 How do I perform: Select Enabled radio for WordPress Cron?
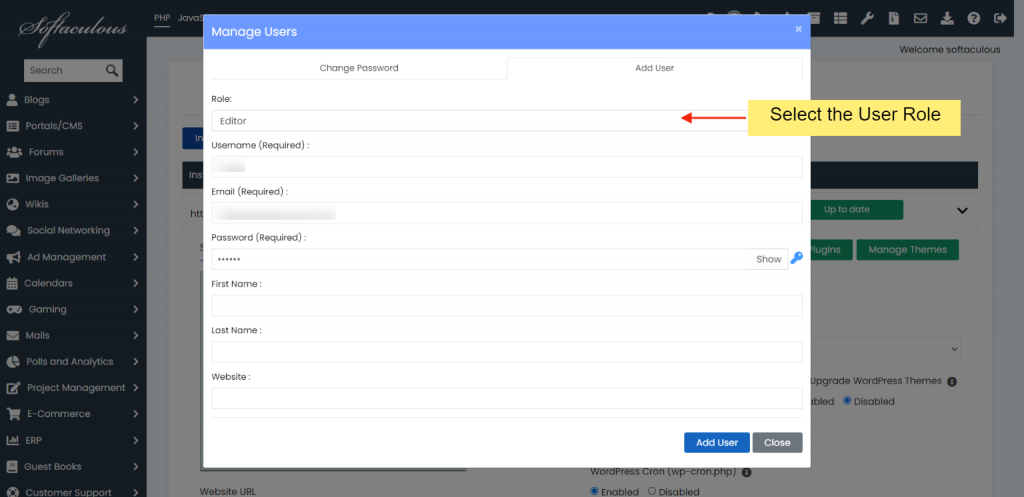pyautogui.click(x=594, y=491)
